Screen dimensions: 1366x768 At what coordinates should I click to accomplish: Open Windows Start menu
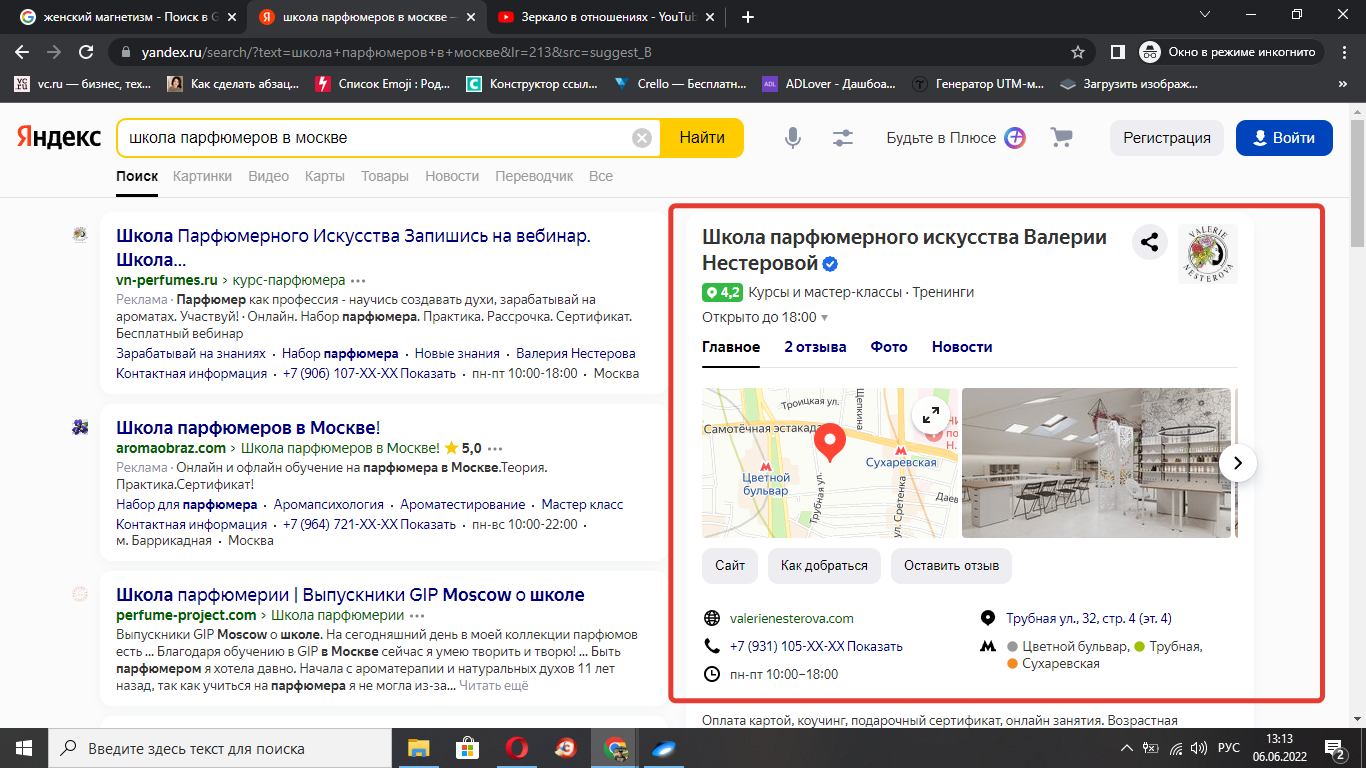click(23, 748)
